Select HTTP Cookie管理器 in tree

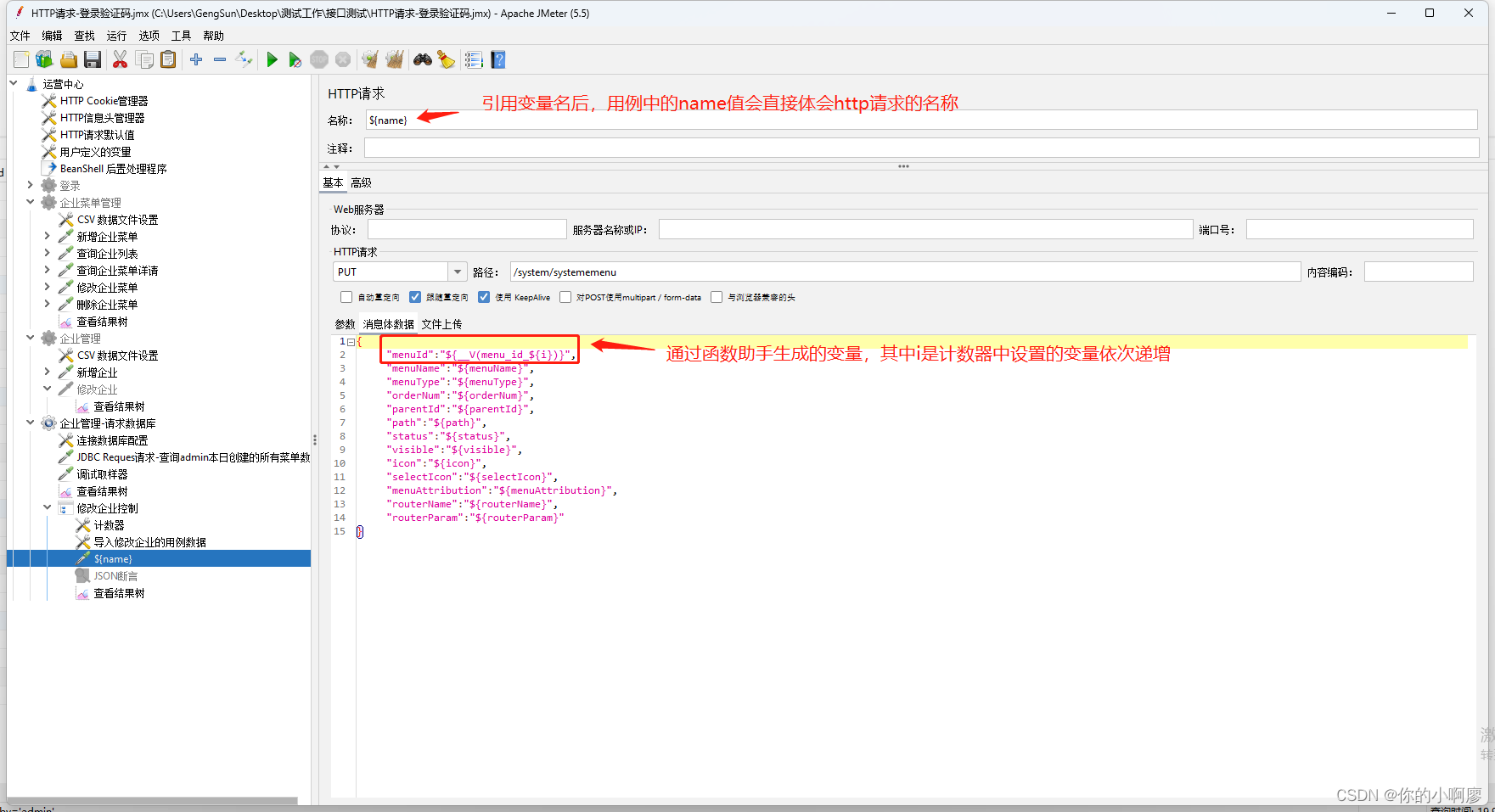pos(104,101)
